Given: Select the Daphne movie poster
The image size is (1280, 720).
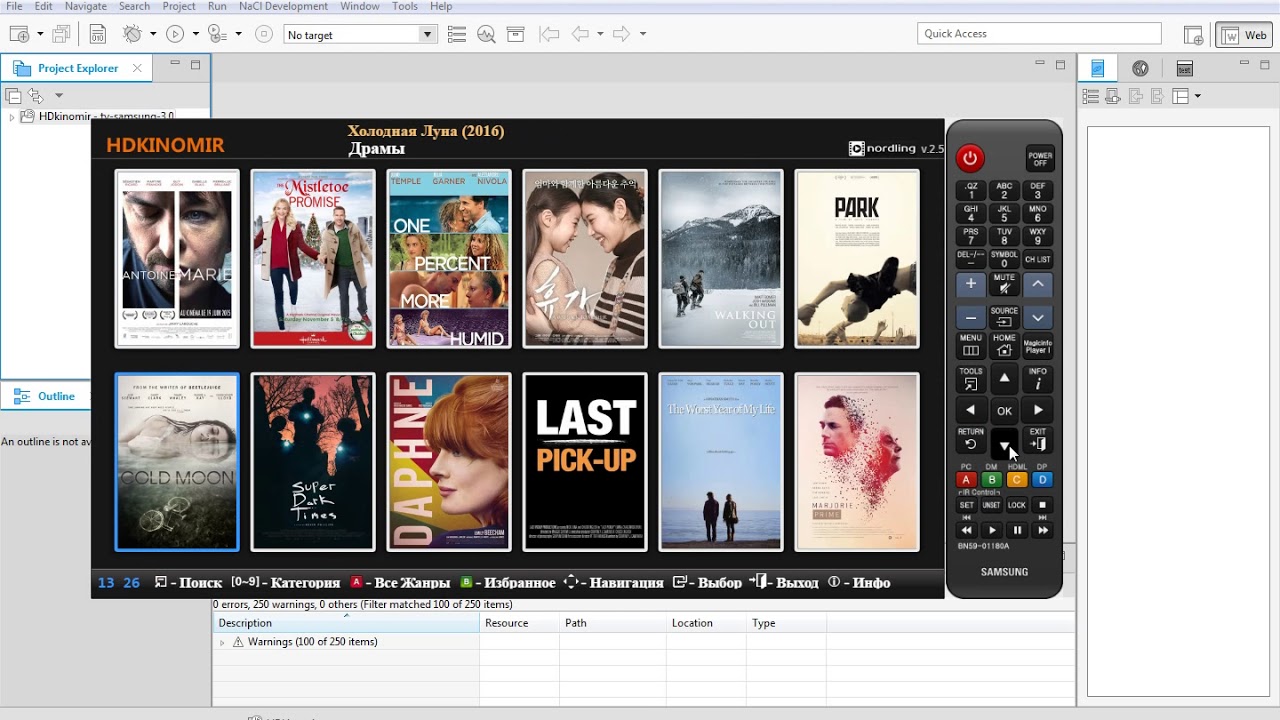Looking at the screenshot, I should tap(449, 462).
